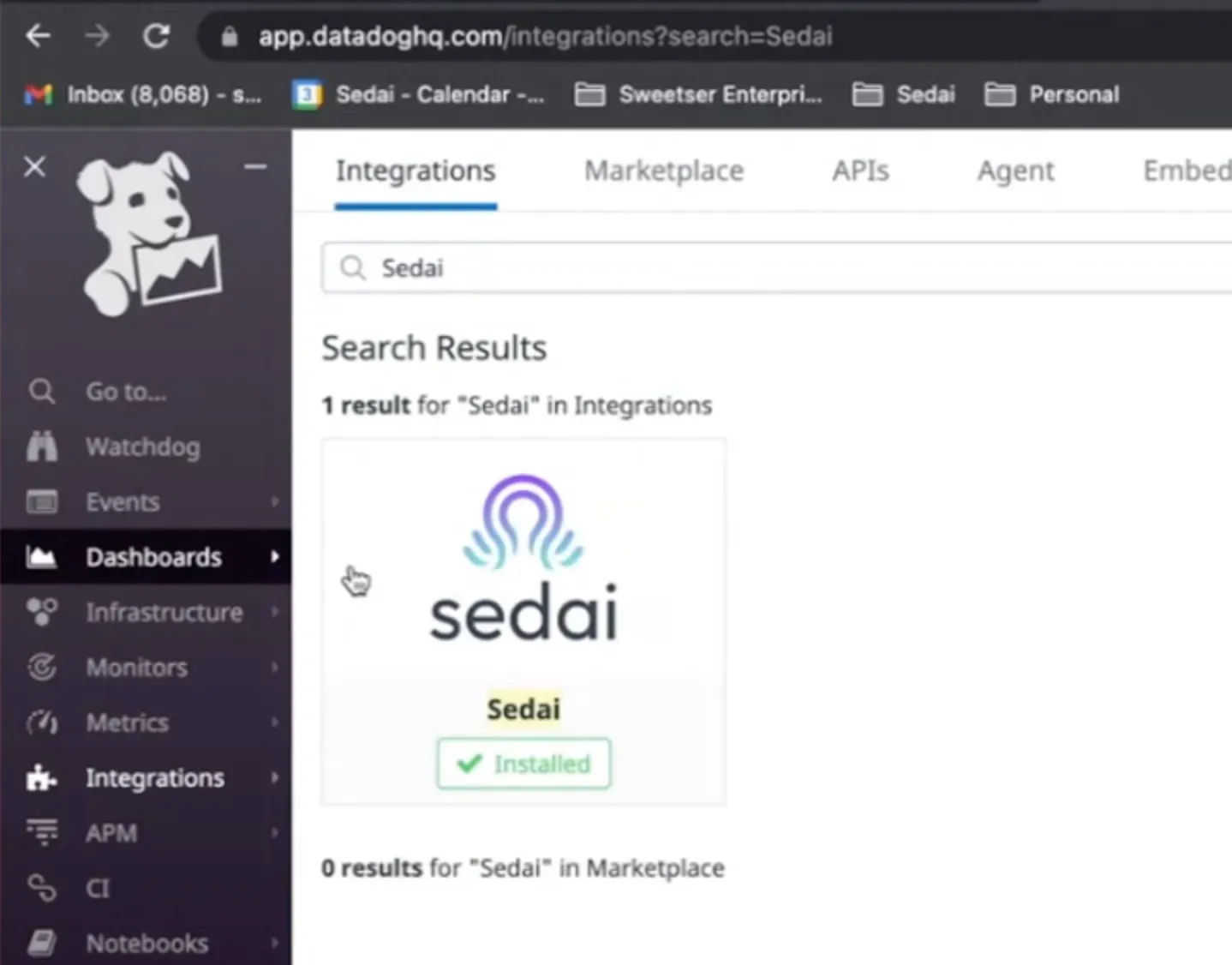Viewport: 1232px width, 965px height.
Task: Open the Personal bookmarks folder
Action: coord(1052,94)
